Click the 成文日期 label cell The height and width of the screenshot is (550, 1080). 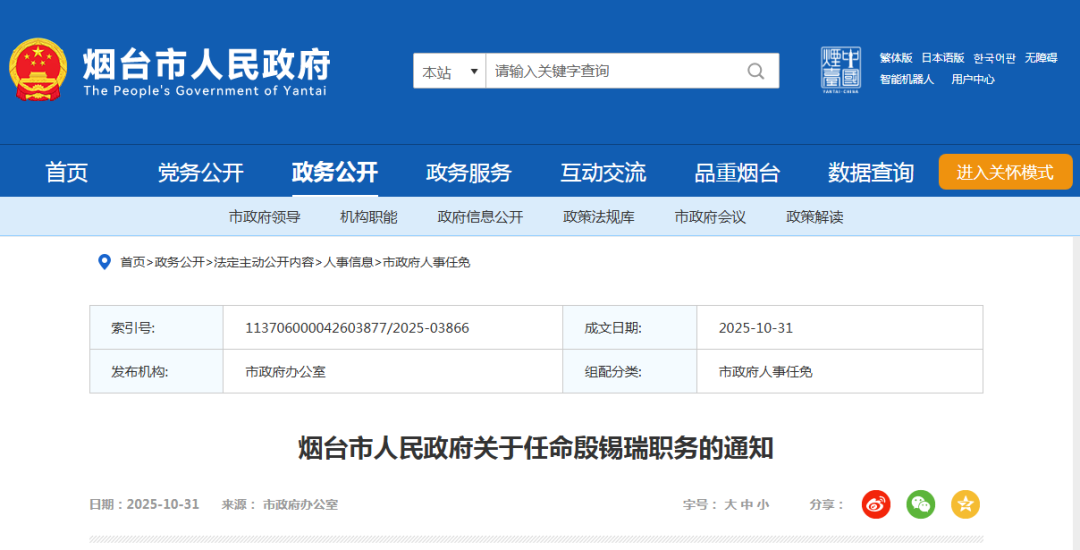coord(630,328)
